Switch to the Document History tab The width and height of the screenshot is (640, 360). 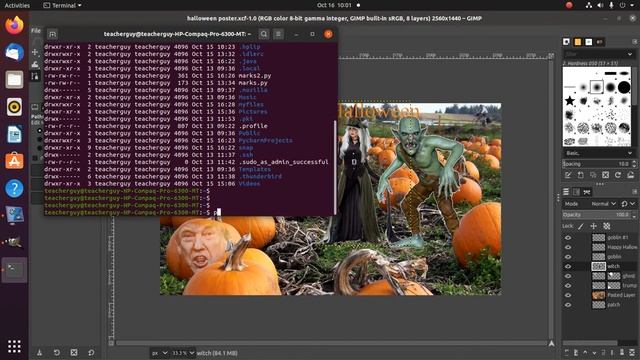pos(600,42)
